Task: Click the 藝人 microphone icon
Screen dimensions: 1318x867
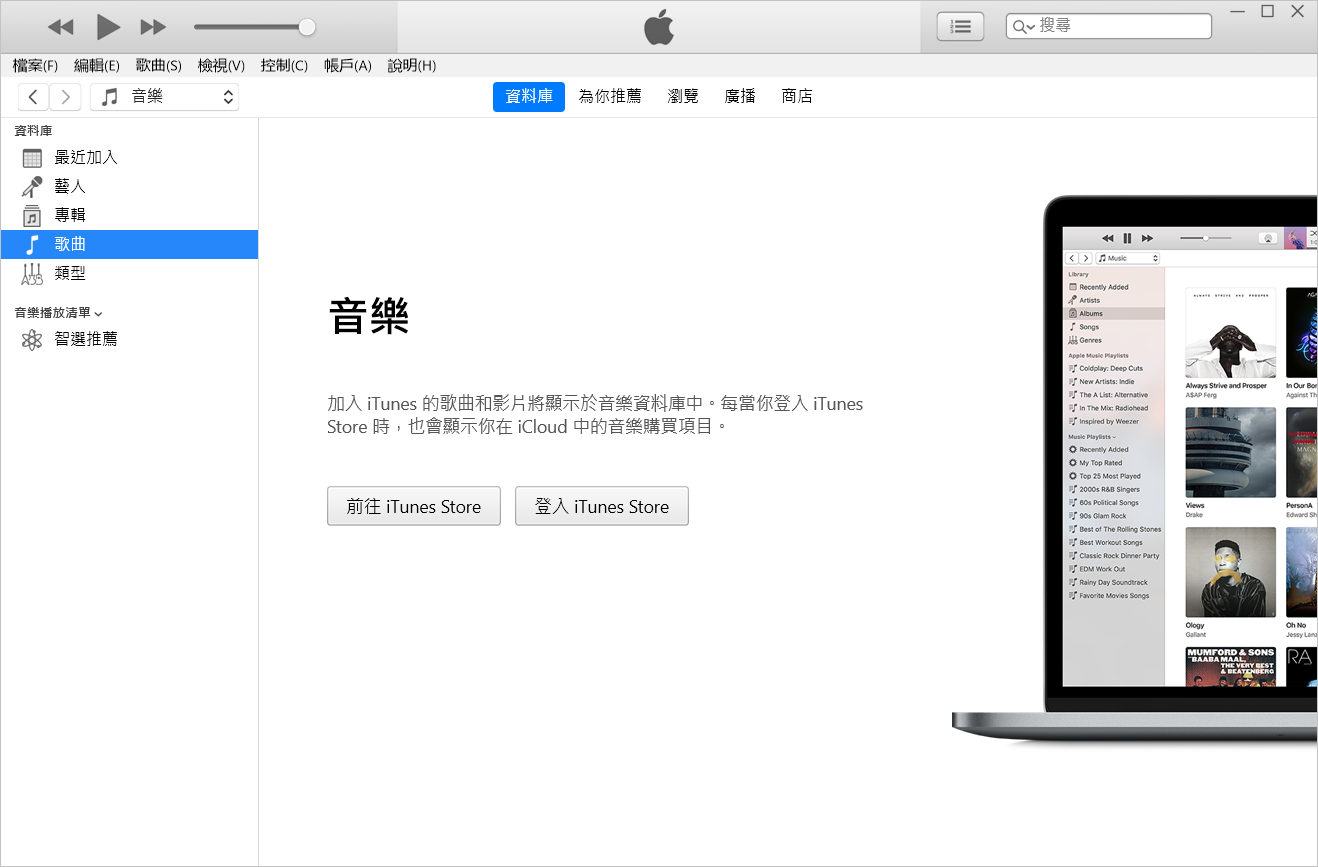Action: [32, 187]
